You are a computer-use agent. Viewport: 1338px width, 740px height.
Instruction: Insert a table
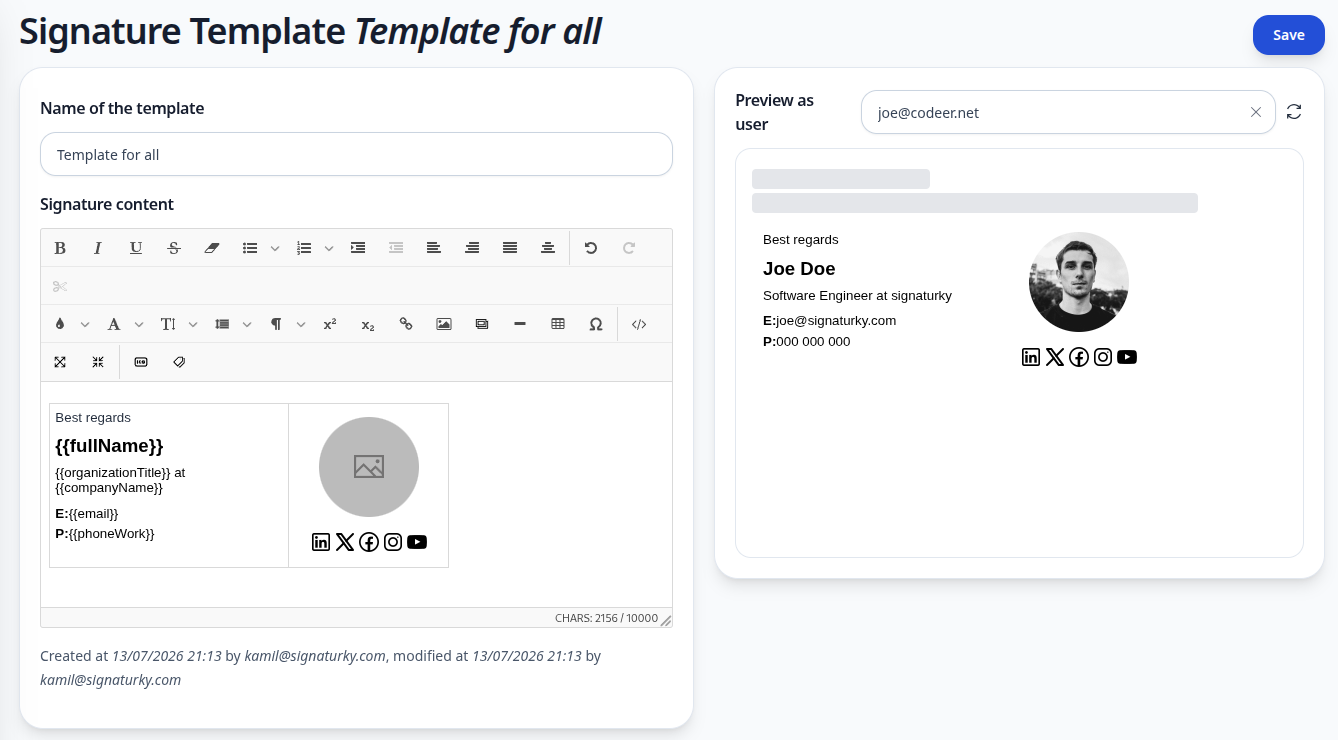(x=558, y=324)
